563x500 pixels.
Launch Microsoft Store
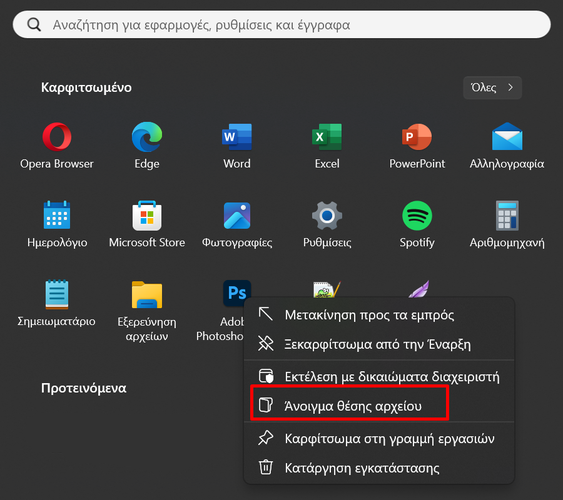coord(147,224)
